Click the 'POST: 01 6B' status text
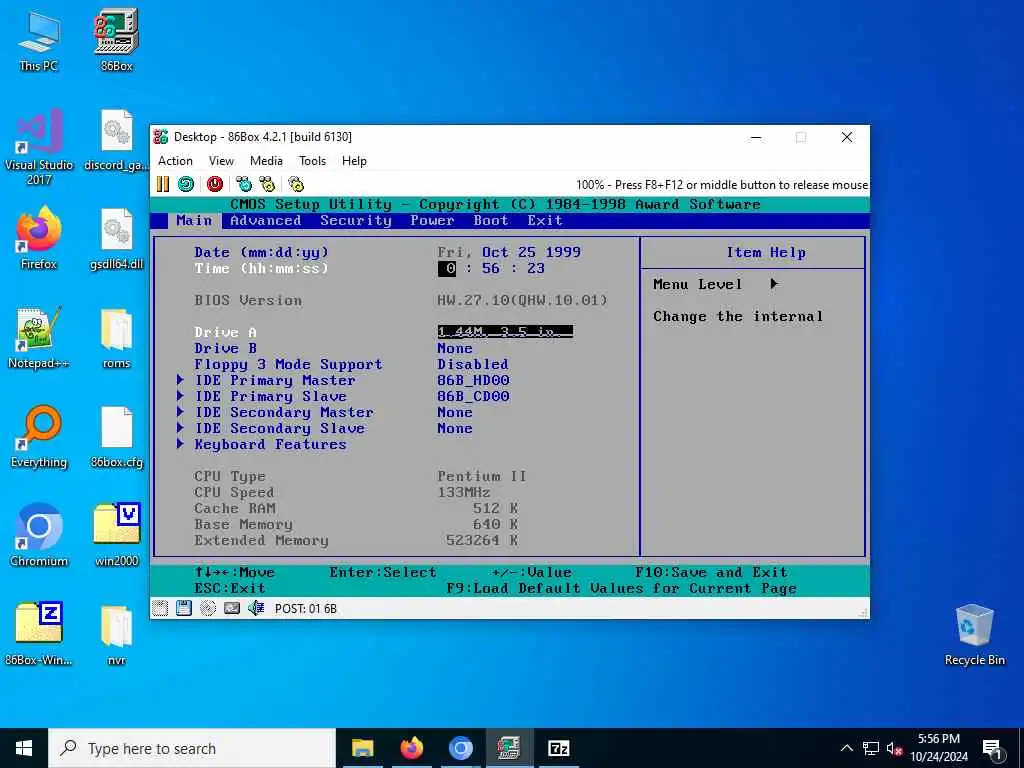Screen dimensions: 1024x768 306,609
